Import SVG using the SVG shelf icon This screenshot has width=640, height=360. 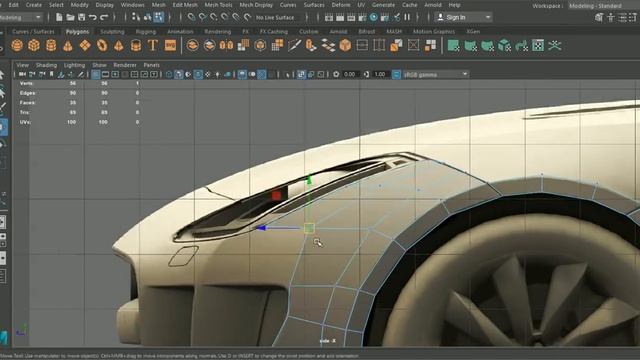pyautogui.click(x=170, y=45)
